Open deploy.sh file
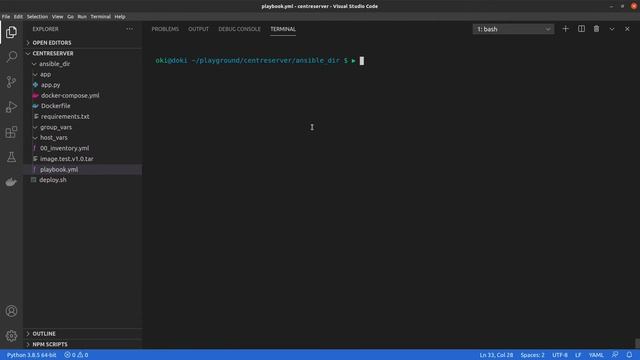The width and height of the screenshot is (640, 360). [x=83, y=180]
